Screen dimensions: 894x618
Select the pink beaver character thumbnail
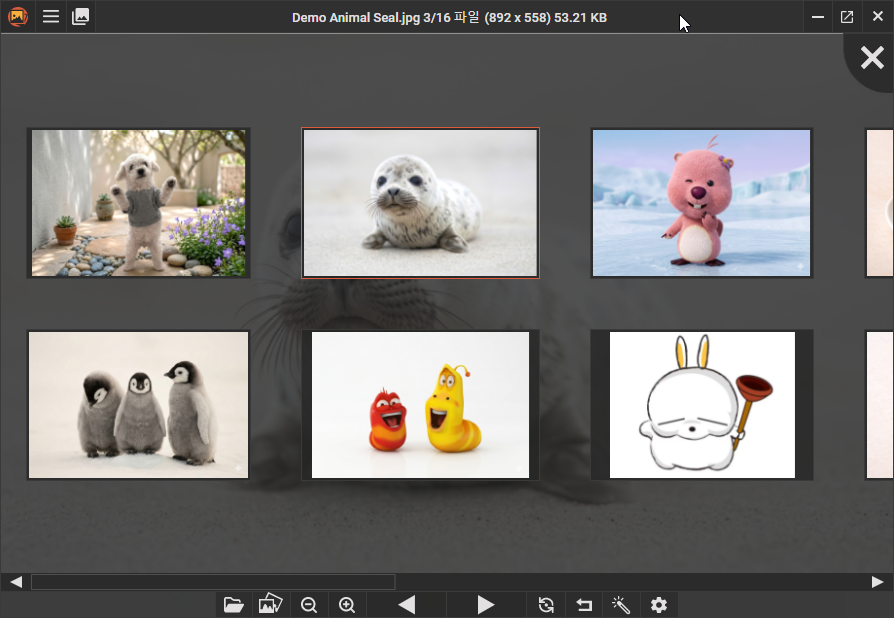701,203
